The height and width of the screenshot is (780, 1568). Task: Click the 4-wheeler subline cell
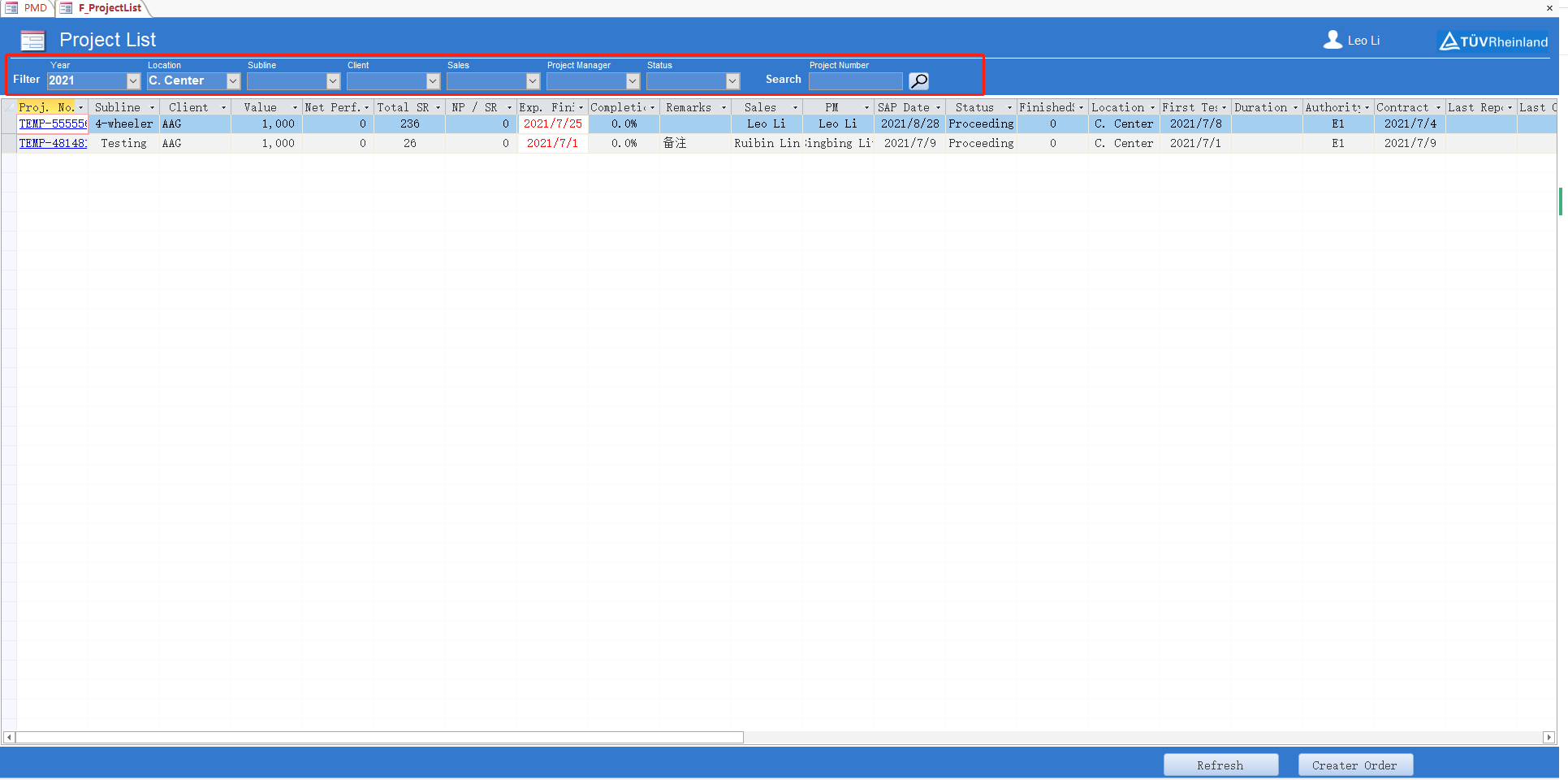click(123, 123)
